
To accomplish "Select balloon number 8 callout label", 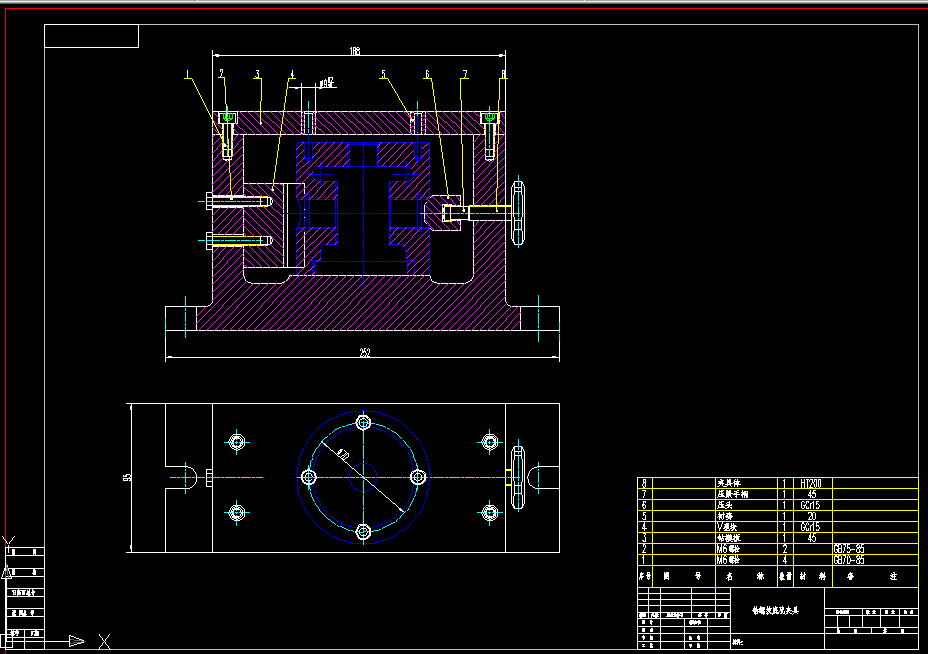I will click(504, 75).
